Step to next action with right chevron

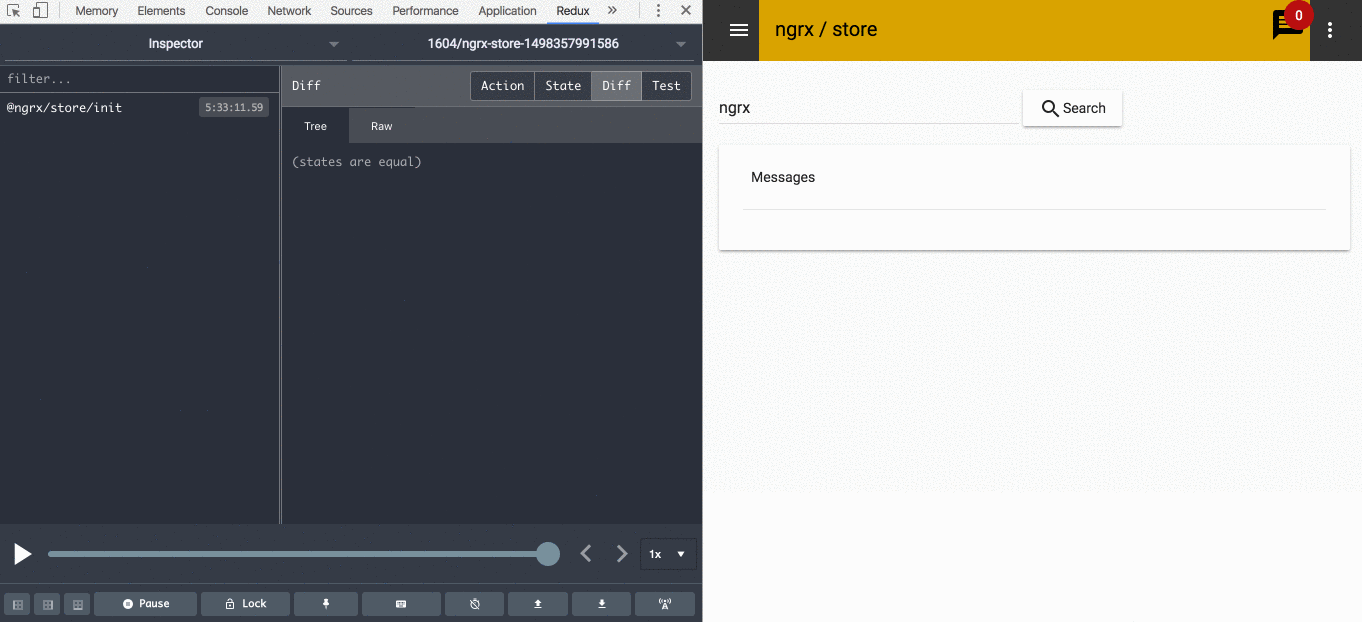tap(622, 553)
